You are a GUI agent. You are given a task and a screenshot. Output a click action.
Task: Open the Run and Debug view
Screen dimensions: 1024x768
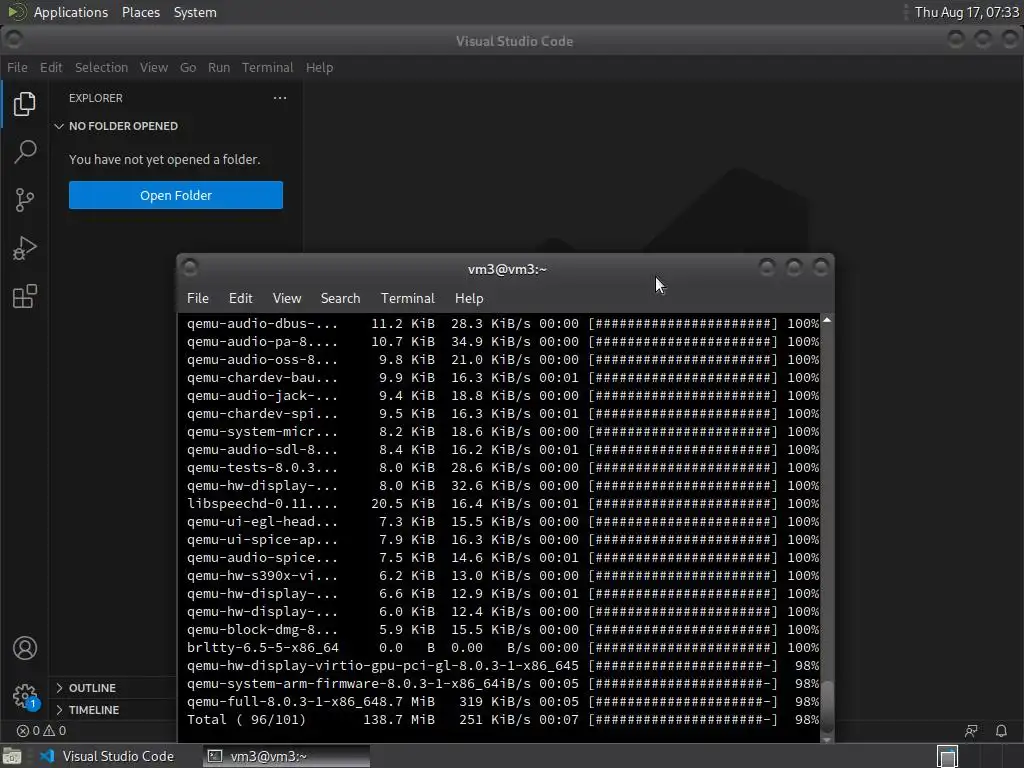24,248
